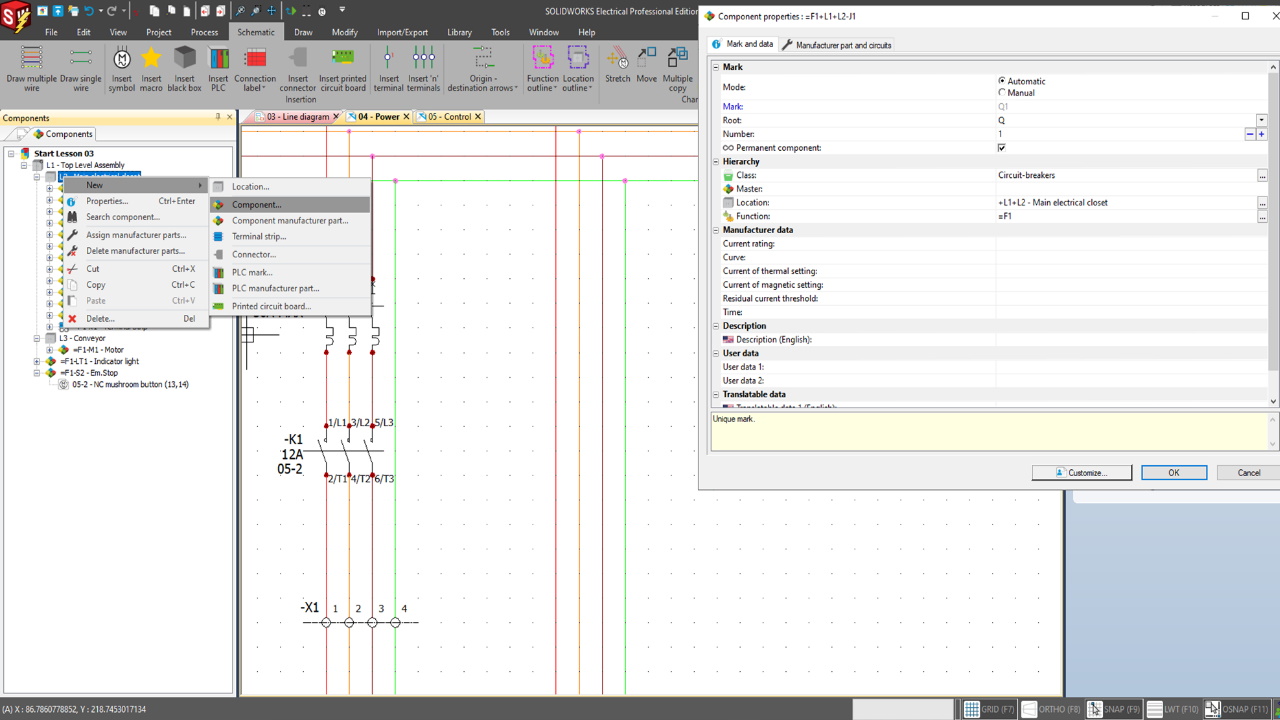Choose Terminal strip... from submenu
1280x720 pixels.
pos(290,236)
